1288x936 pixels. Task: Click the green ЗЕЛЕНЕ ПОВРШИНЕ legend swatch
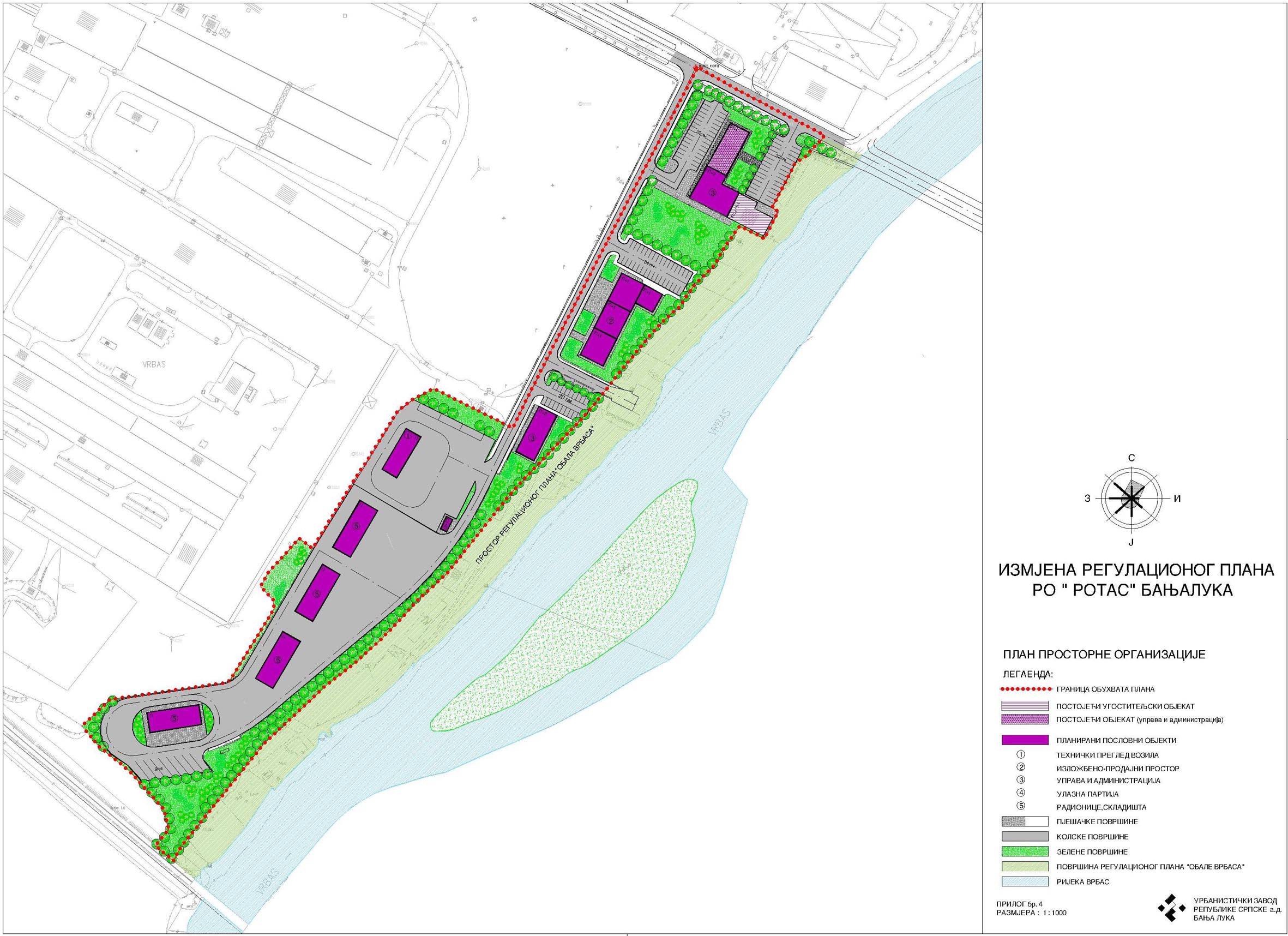click(1024, 851)
